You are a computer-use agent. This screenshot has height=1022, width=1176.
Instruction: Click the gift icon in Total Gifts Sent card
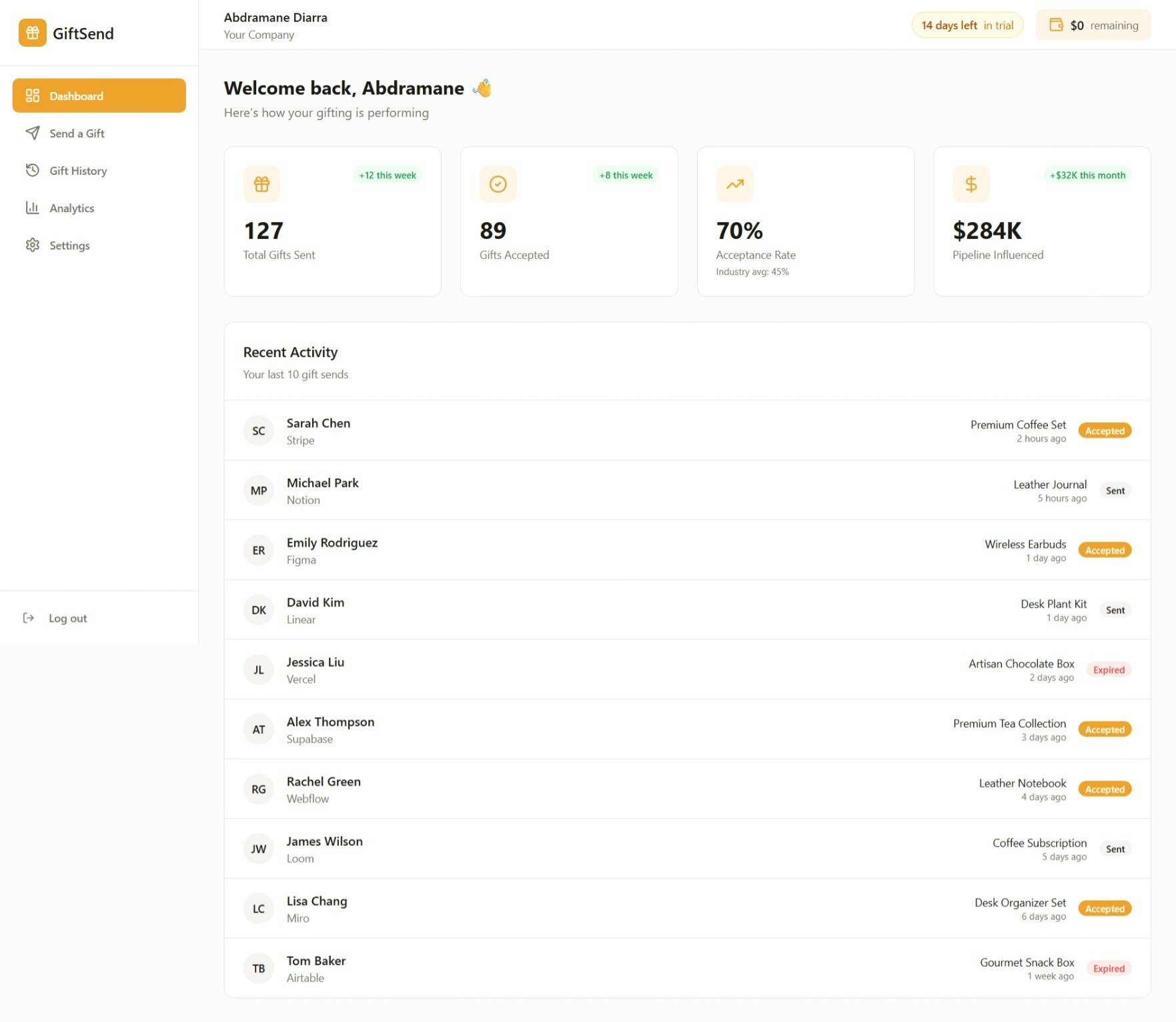click(261, 183)
